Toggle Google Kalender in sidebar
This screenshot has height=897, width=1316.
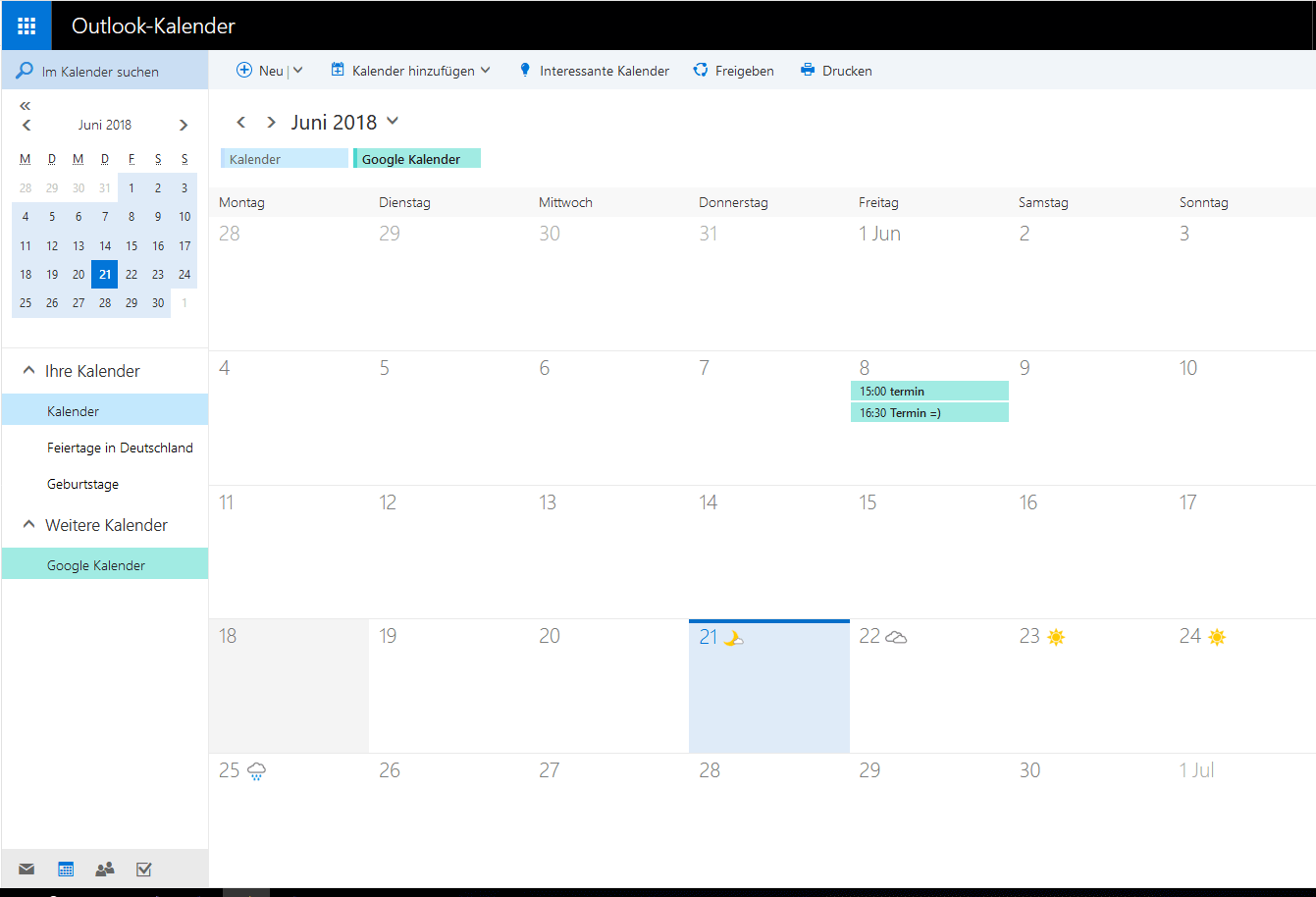click(105, 564)
